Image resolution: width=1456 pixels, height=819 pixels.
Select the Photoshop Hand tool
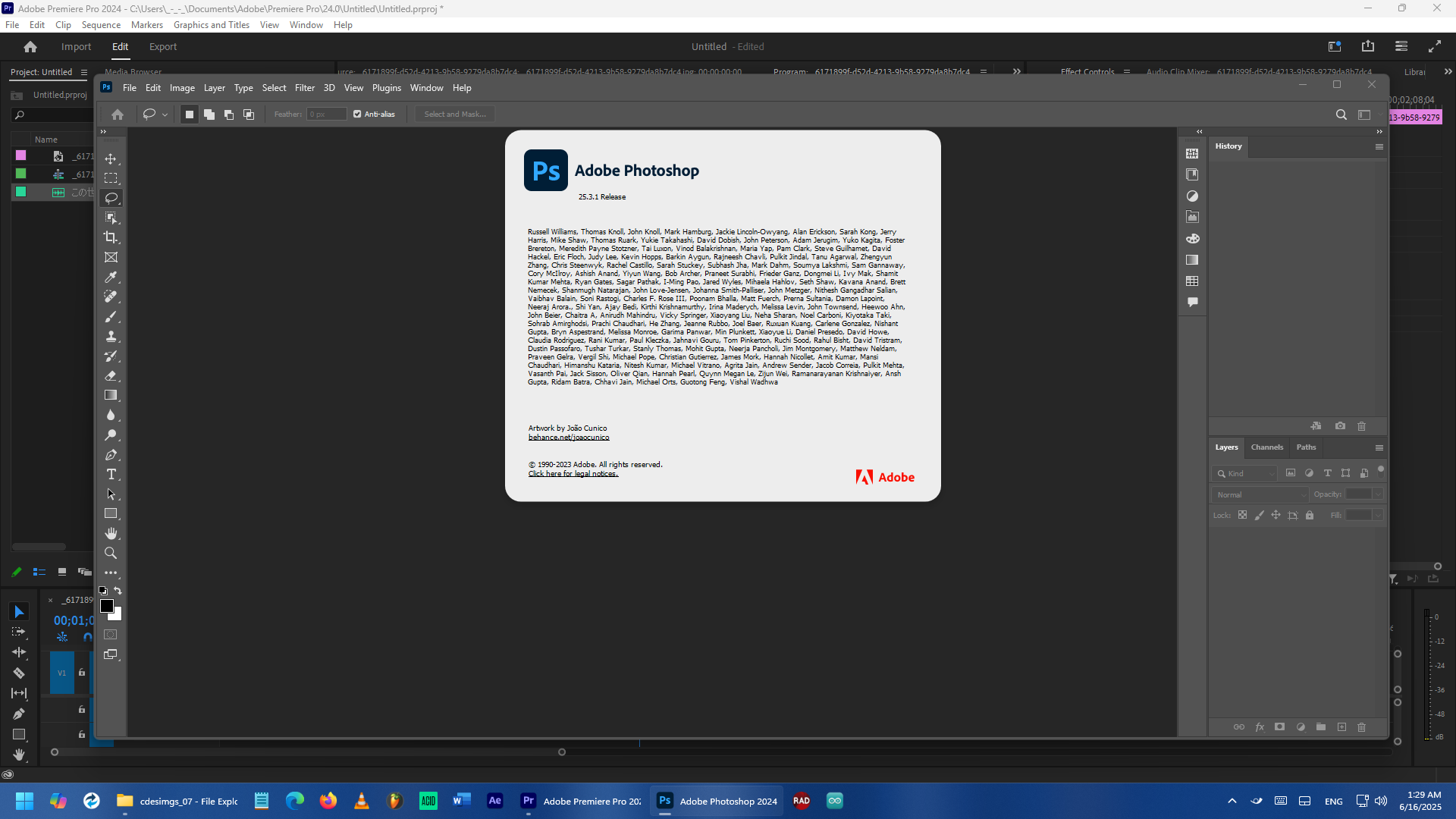click(111, 533)
